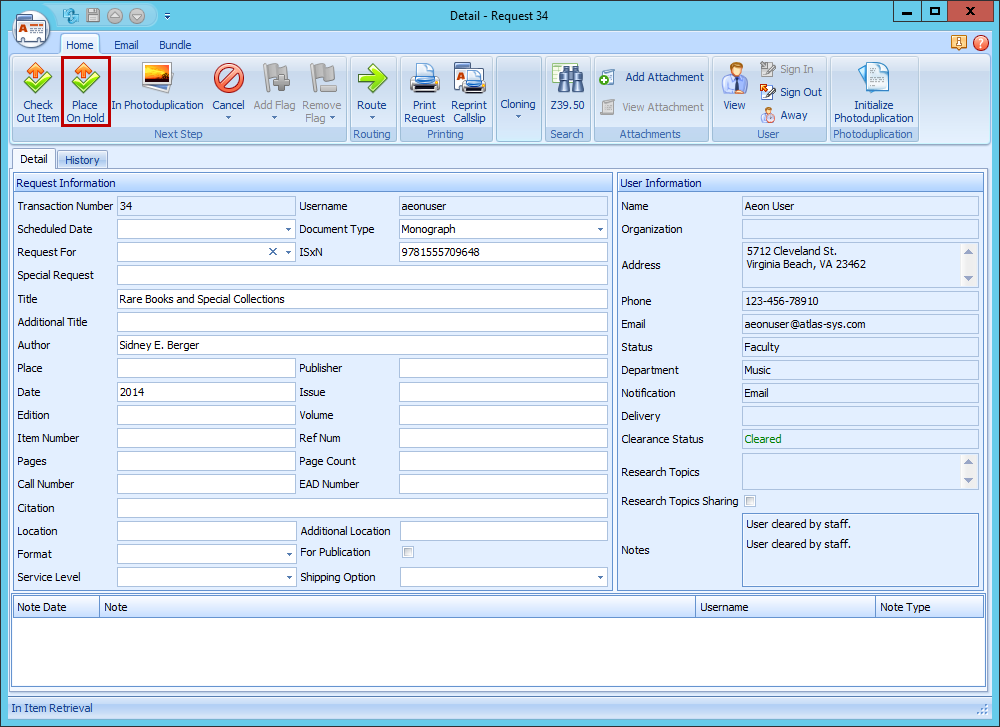This screenshot has width=1000, height=727.
Task: Switch to the Email ribbon tab
Action: (126, 45)
